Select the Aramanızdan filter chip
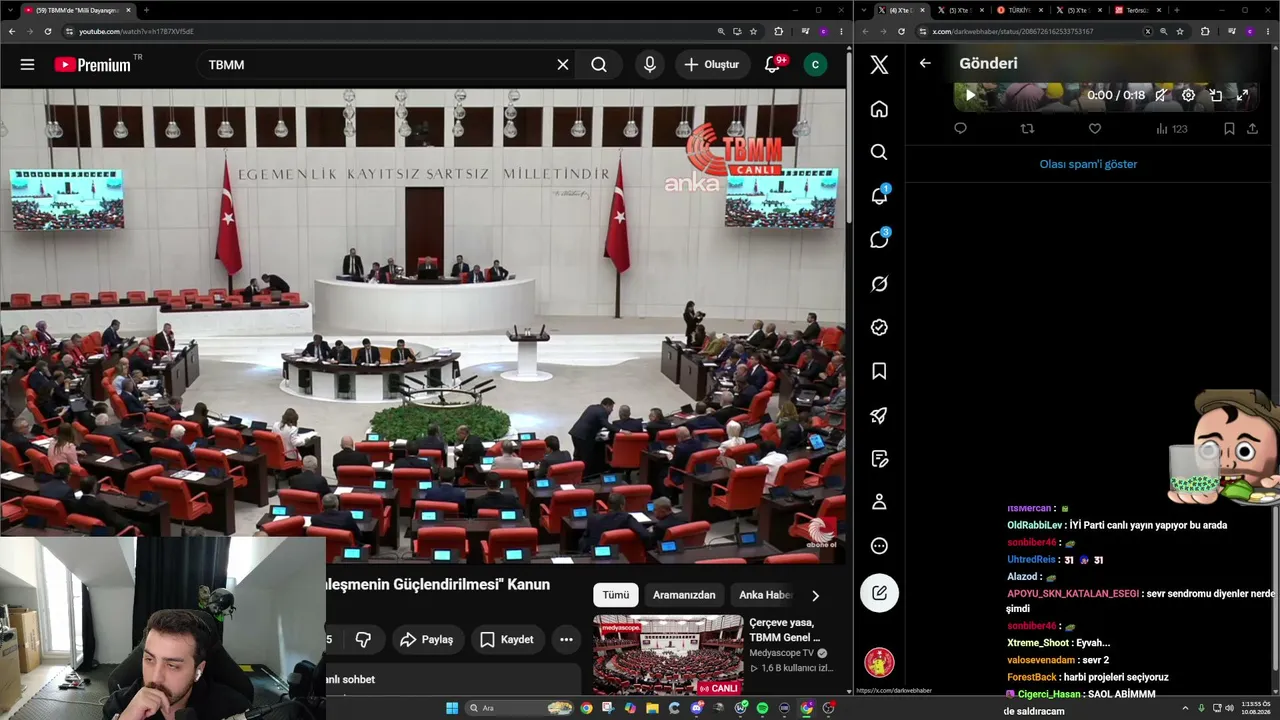 click(684, 595)
